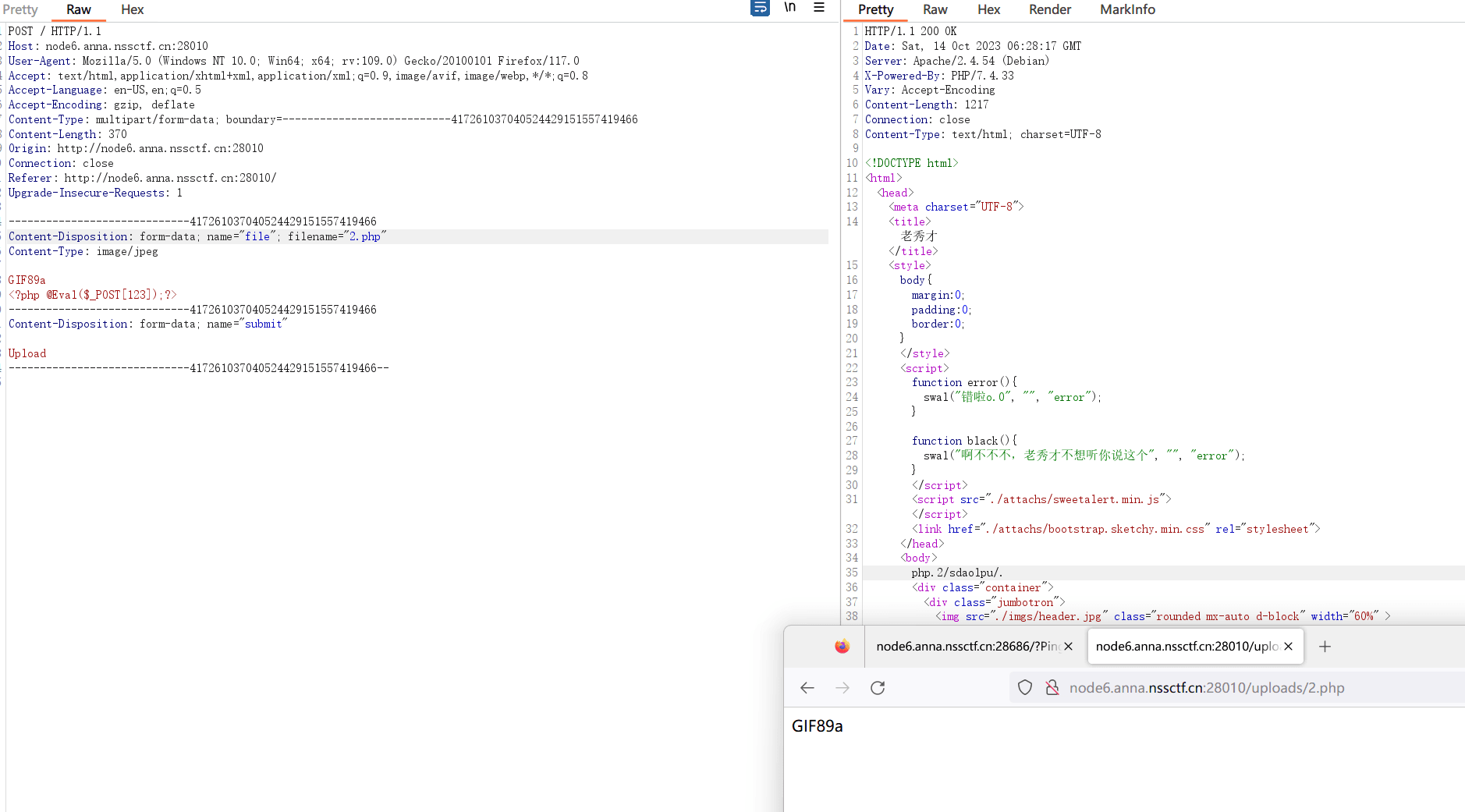Close the node6.anna.nssctf.cn:28010 uploads tab
This screenshot has width=1465, height=812.
pos(1288,646)
